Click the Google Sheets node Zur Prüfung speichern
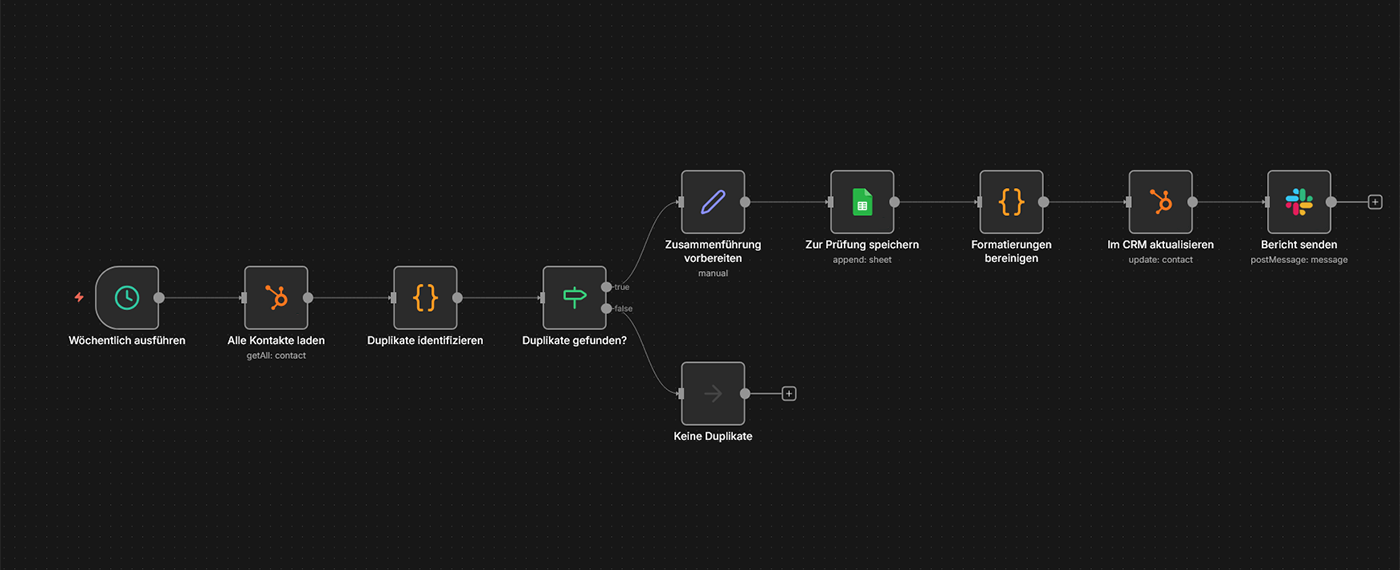This screenshot has height=570, width=1400. [861, 201]
